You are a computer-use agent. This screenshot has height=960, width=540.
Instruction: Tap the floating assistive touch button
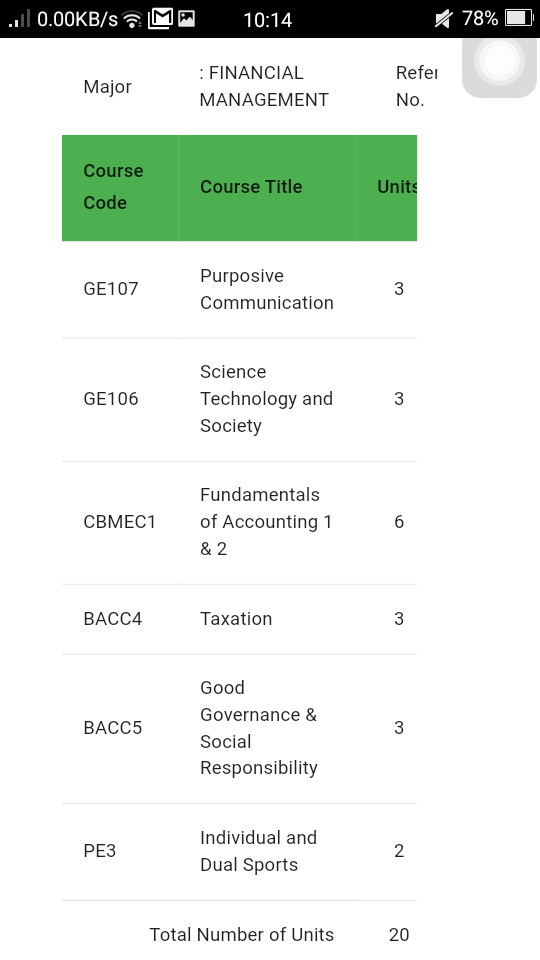(x=500, y=63)
